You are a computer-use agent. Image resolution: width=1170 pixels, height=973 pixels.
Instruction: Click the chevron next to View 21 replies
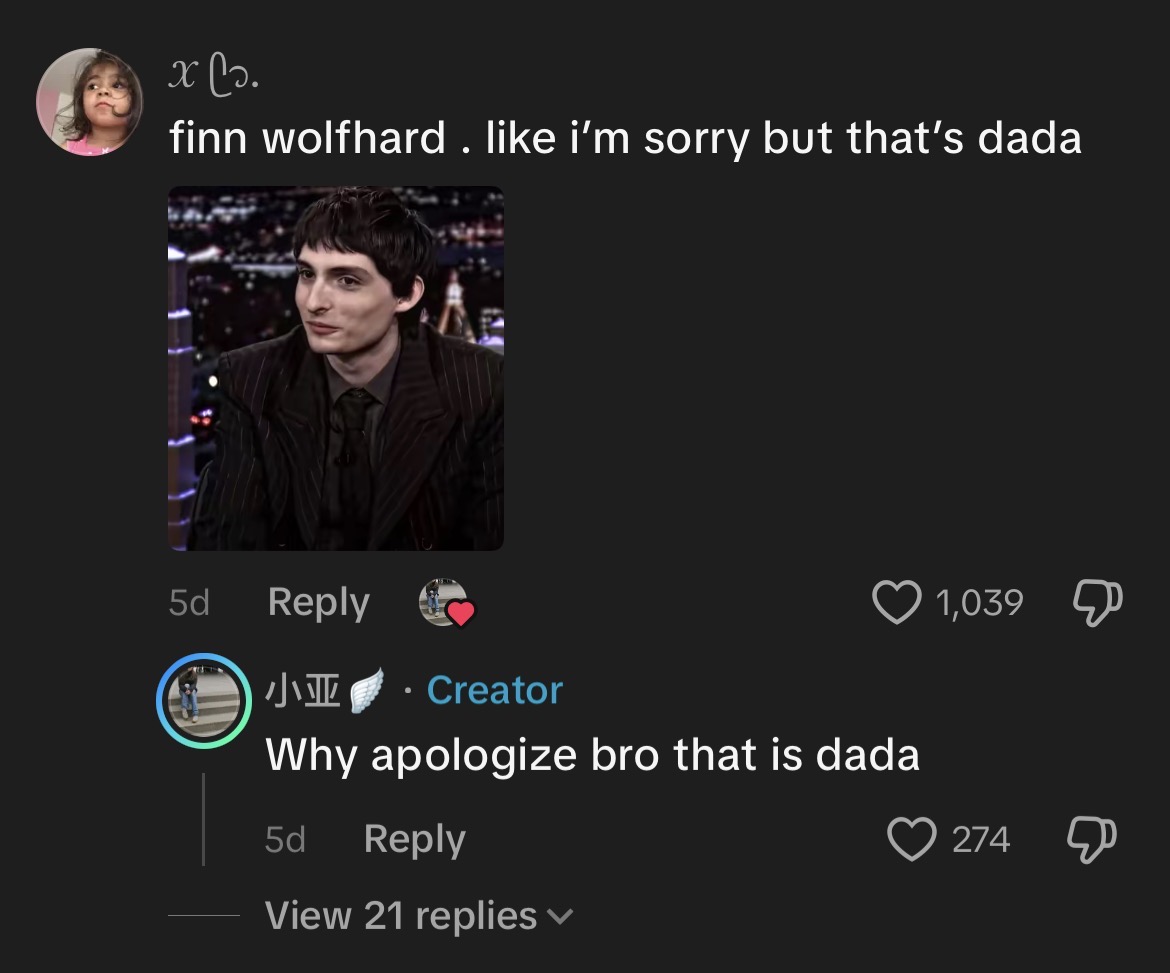coord(560,916)
